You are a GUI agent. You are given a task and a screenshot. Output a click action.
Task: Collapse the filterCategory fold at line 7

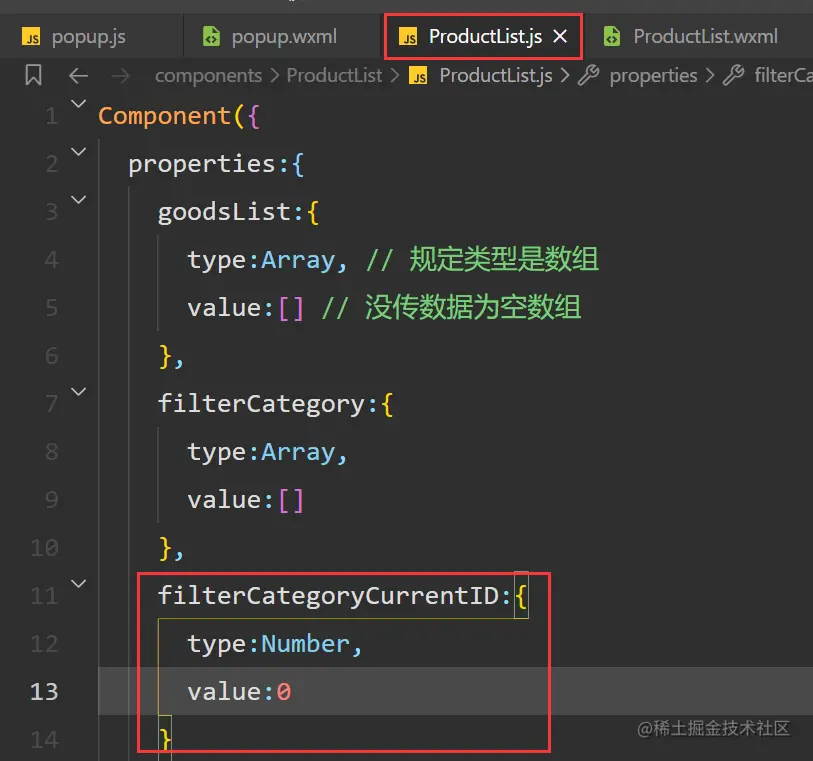pyautogui.click(x=78, y=392)
